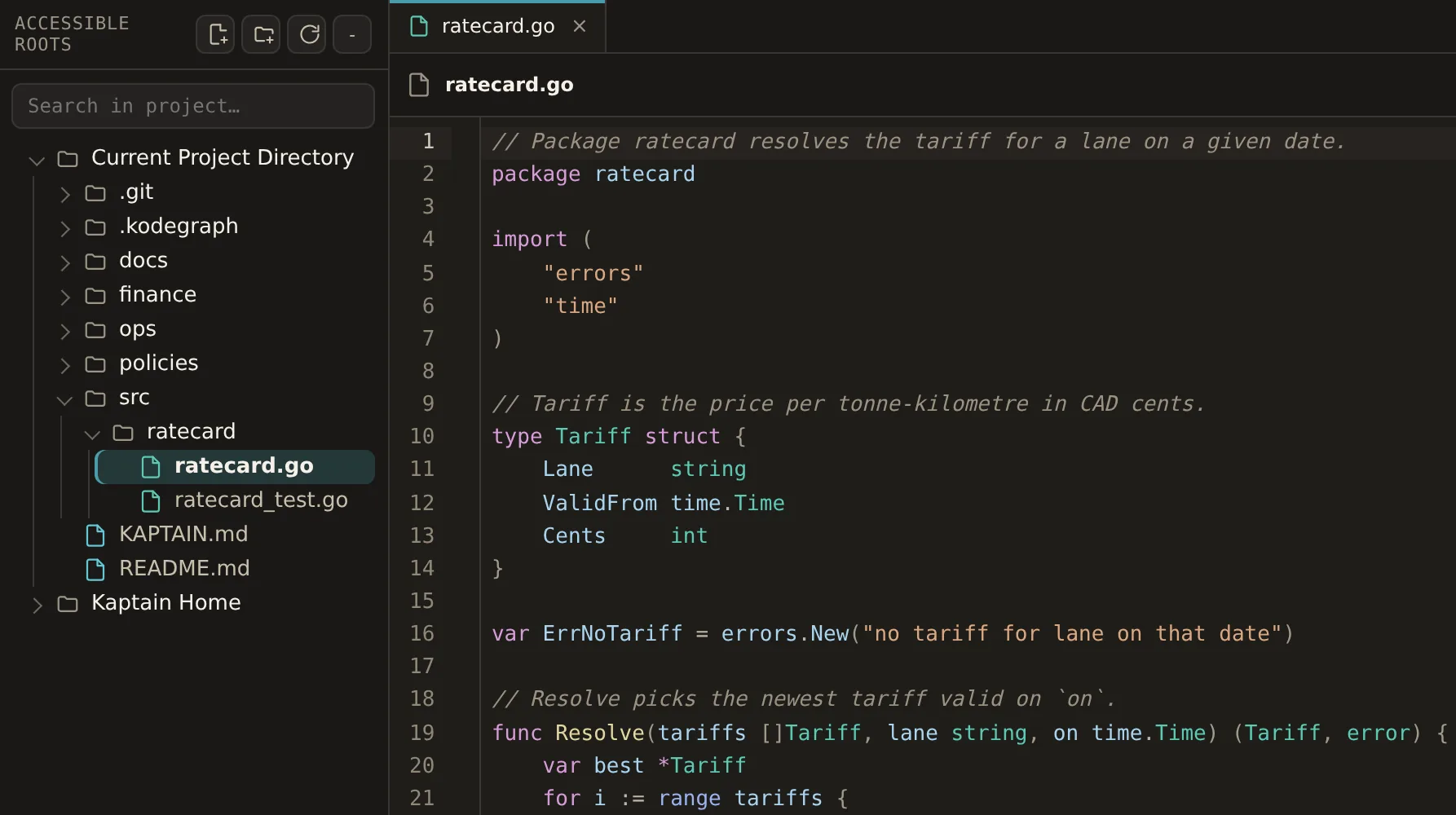Select the policies folder icon
This screenshot has width=1456, height=815.
coord(95,364)
